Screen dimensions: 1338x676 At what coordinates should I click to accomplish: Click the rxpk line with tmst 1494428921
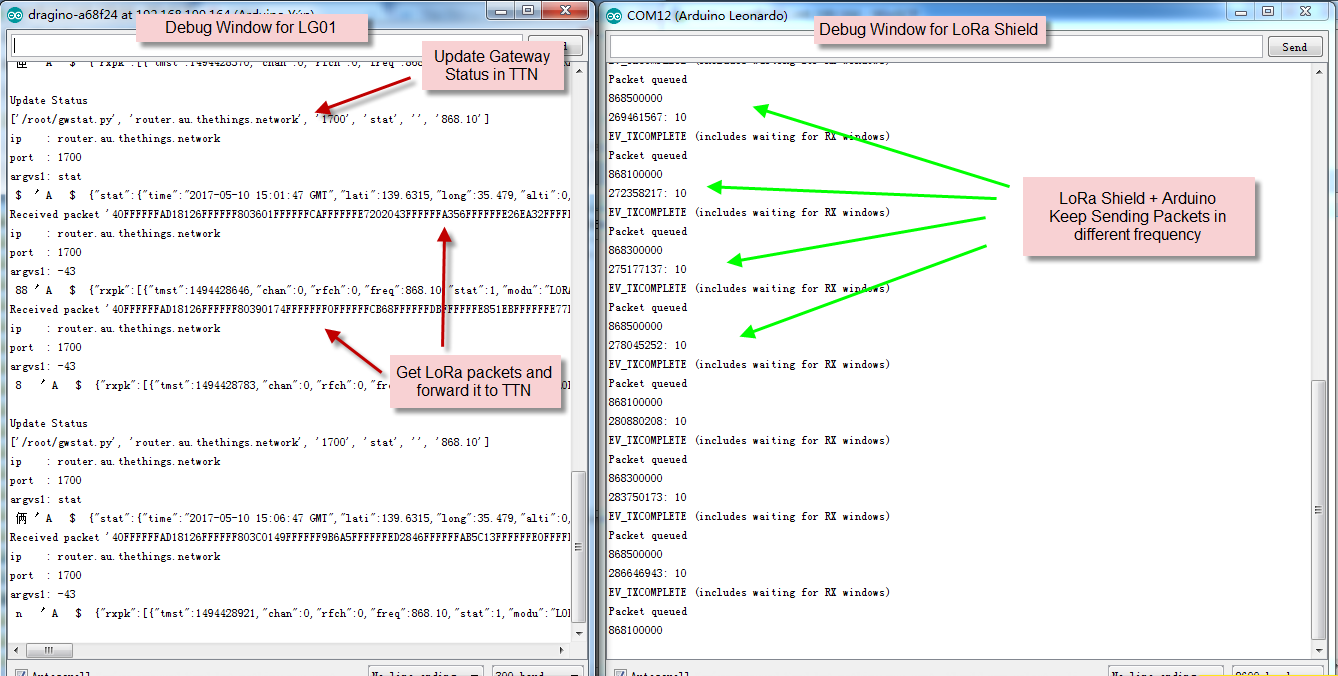(290, 613)
